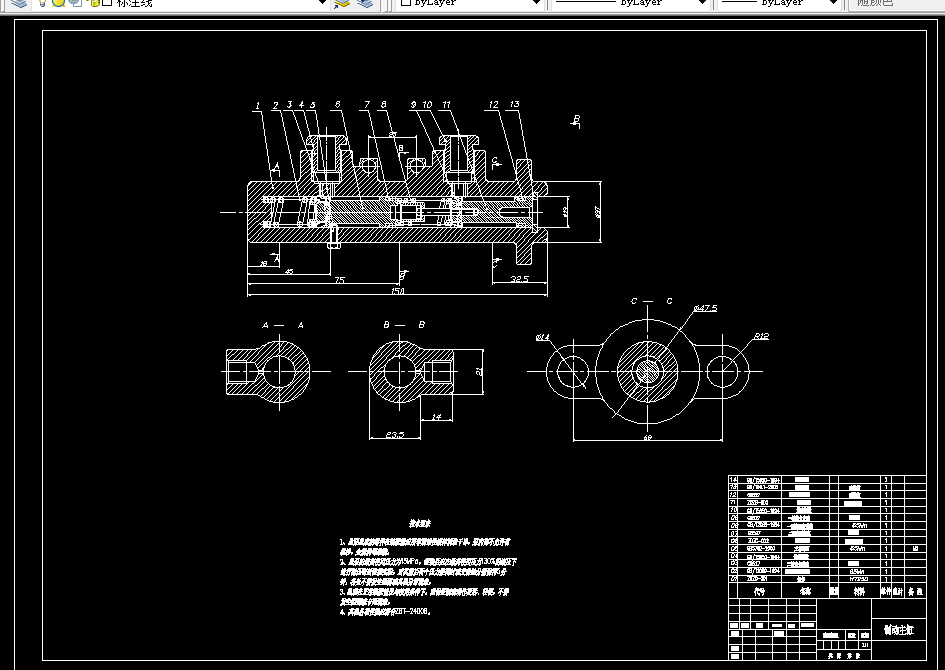
Task: Click the A — A section title
Action: point(283,325)
